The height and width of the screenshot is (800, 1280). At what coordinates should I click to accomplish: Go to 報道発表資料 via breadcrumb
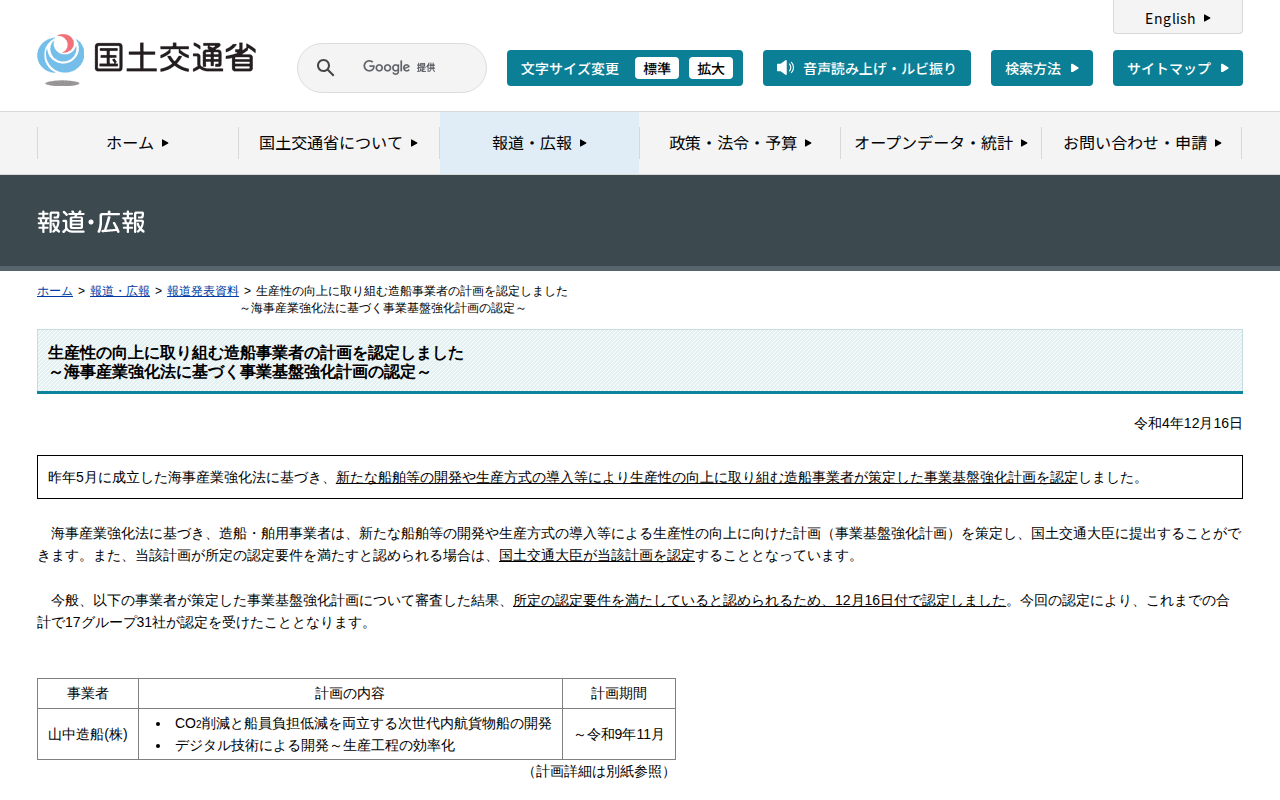tap(203, 291)
